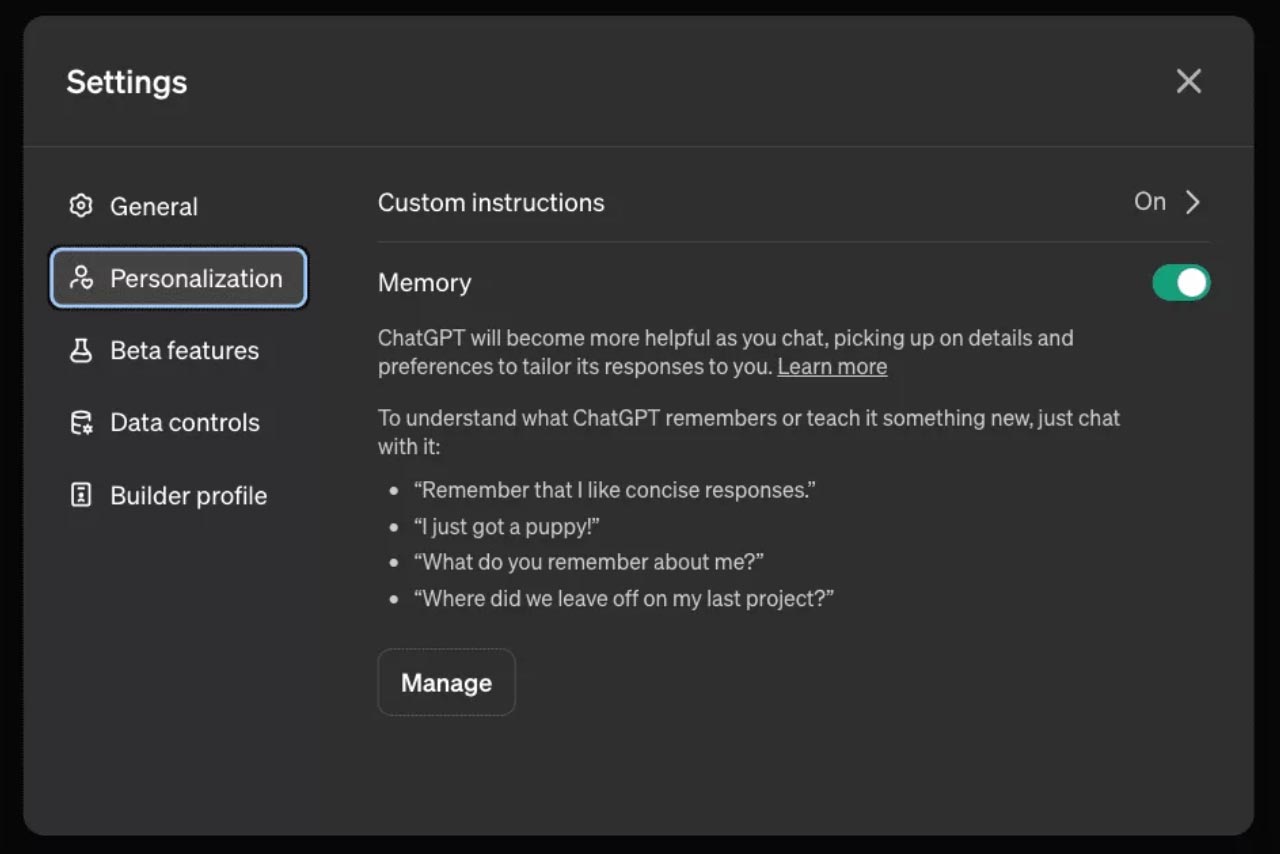The width and height of the screenshot is (1280, 854).
Task: Switch to the General settings tab
Action: point(154,207)
